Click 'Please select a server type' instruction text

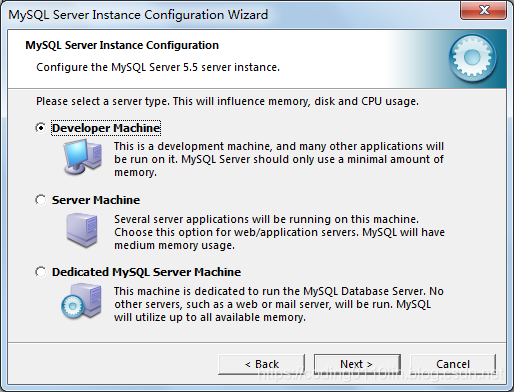(227, 101)
